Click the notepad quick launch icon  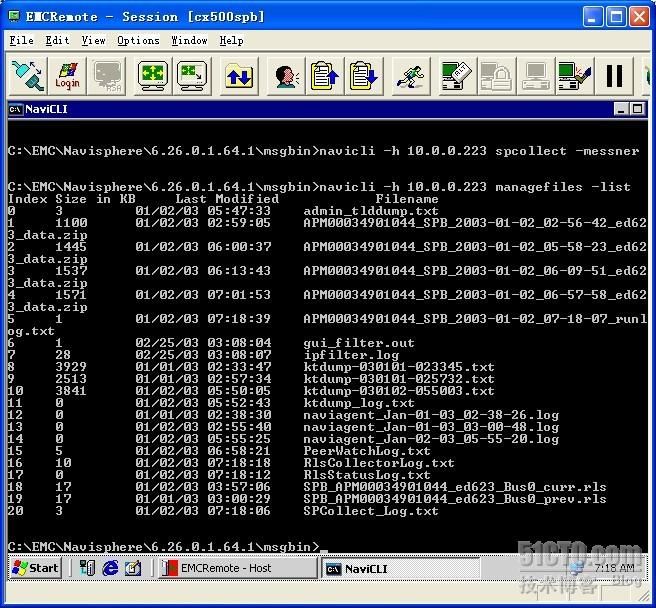click(133, 568)
